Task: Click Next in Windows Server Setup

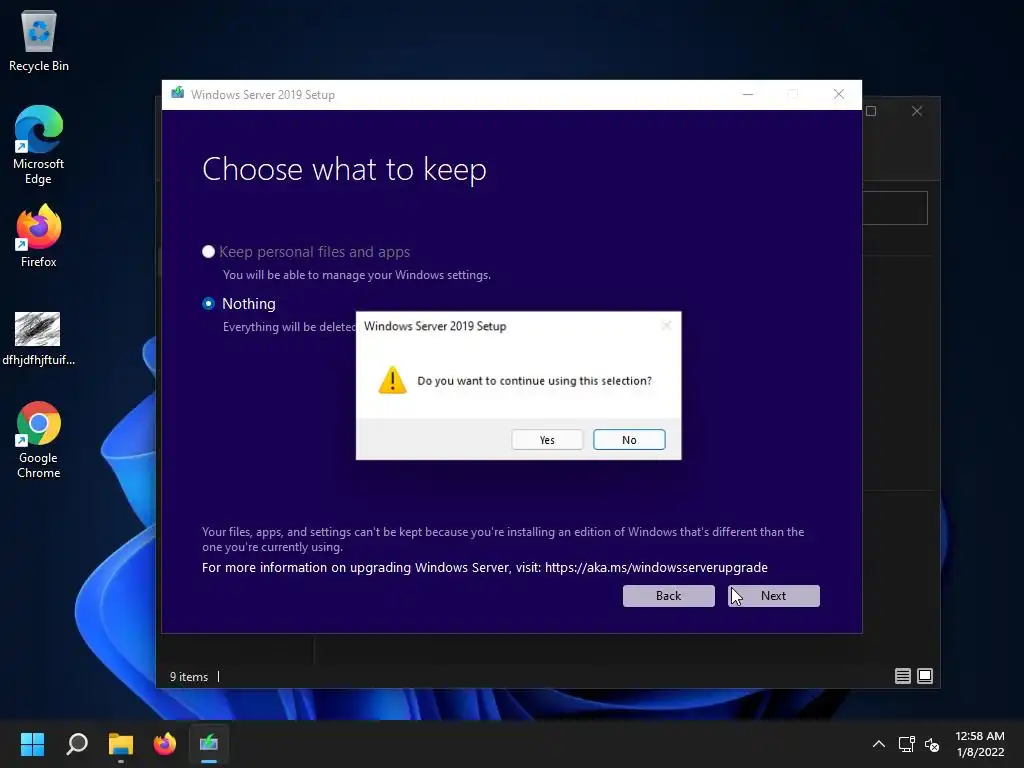Action: point(773,596)
